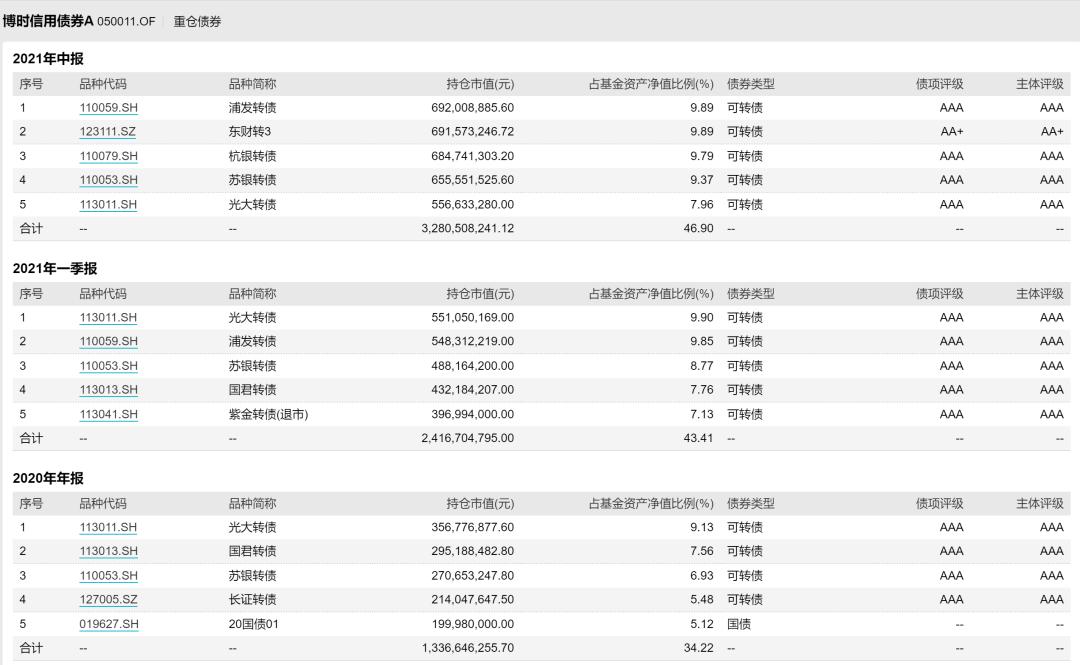Open 长证转债 code link 127005.SZ

tap(107, 599)
